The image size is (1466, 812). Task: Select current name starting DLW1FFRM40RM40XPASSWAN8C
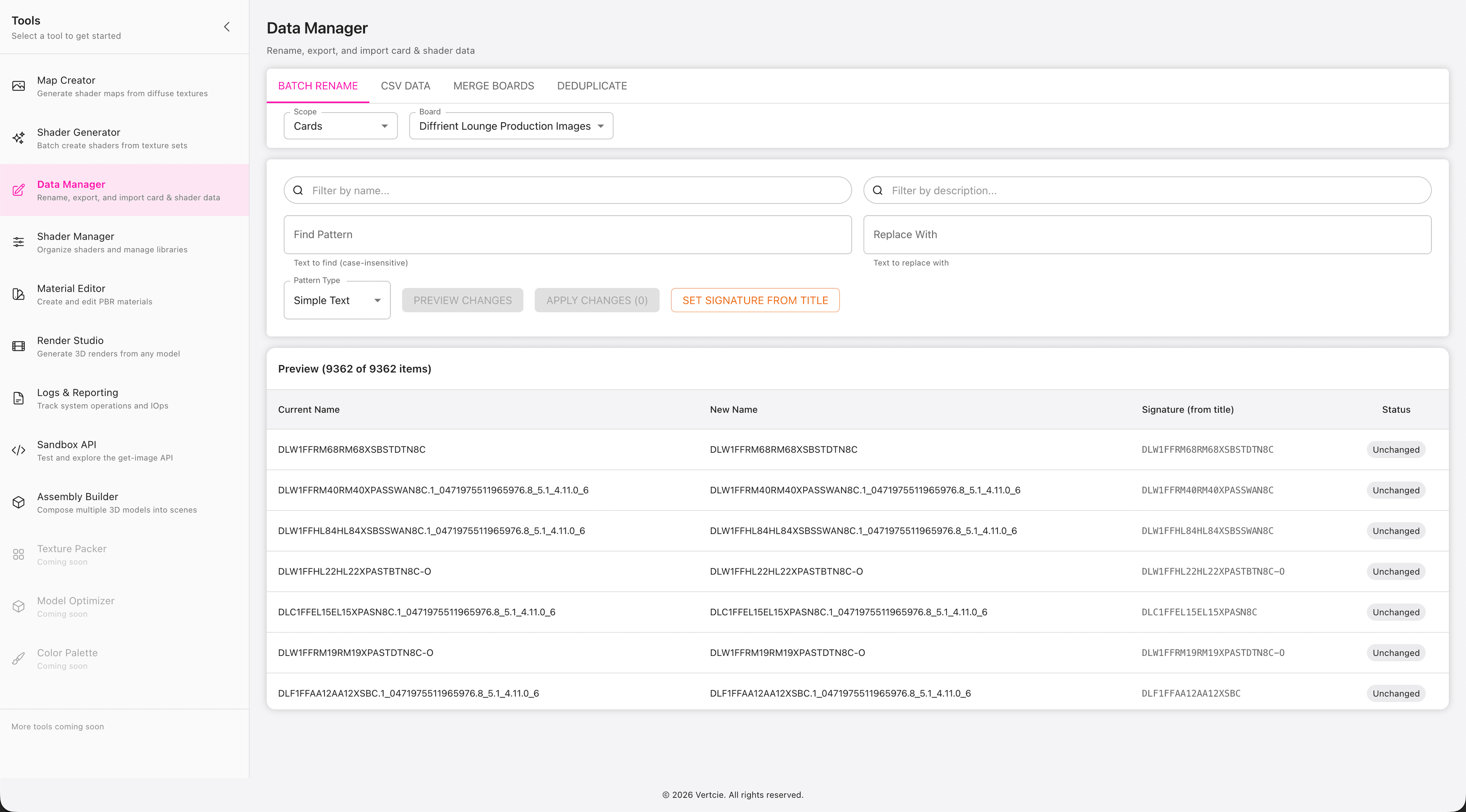click(x=433, y=490)
